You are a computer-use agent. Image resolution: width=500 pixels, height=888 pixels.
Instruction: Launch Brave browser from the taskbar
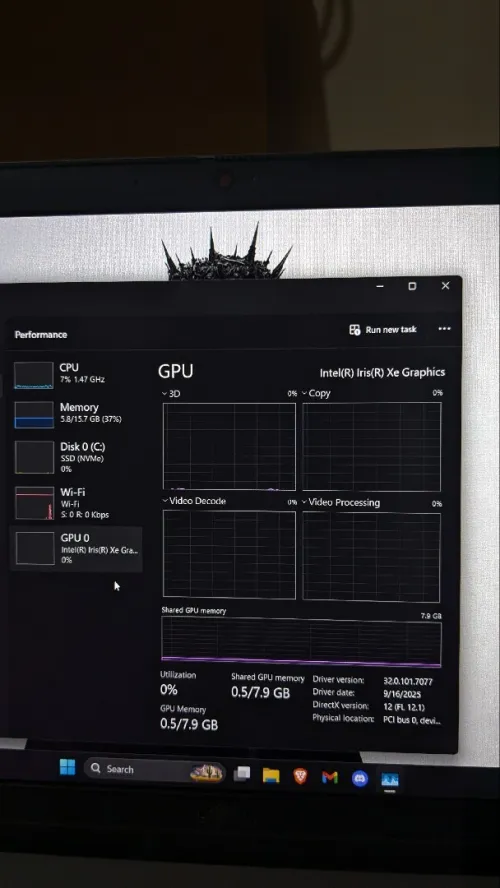click(300, 776)
